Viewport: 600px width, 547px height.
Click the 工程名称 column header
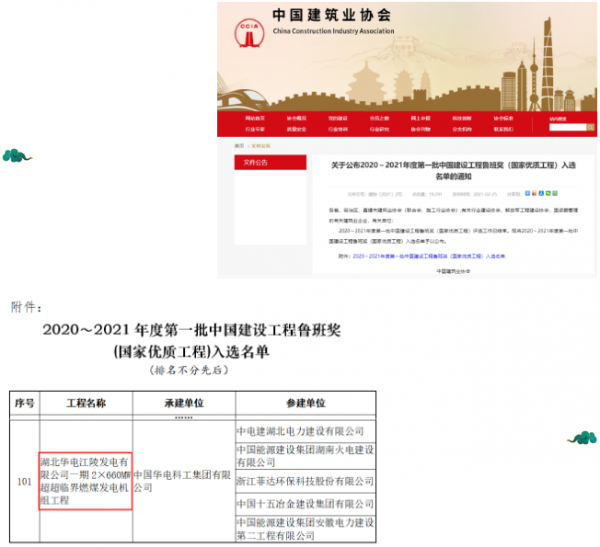coord(86,403)
